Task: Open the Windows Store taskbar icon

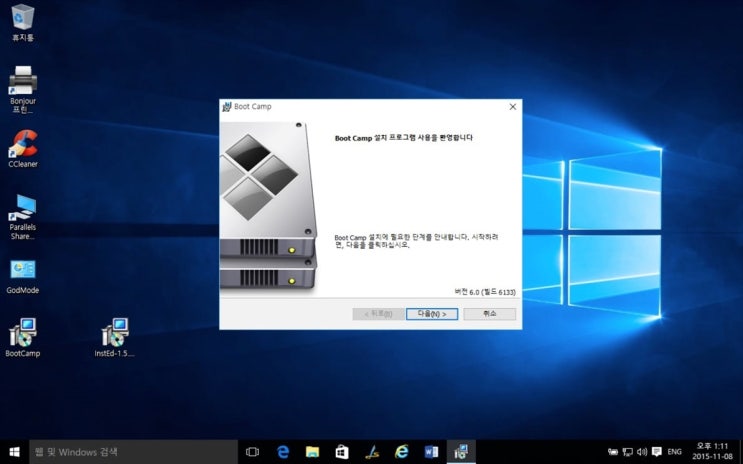Action: point(342,452)
